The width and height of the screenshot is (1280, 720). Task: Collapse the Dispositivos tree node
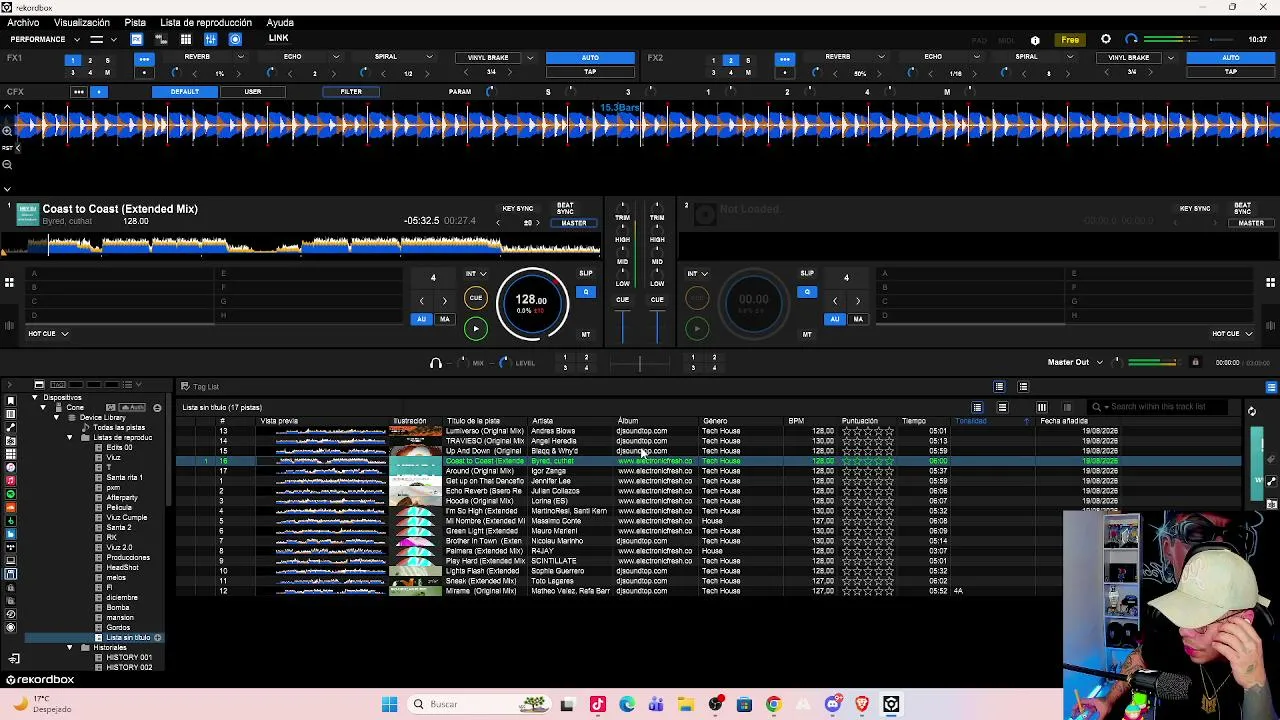pos(35,397)
